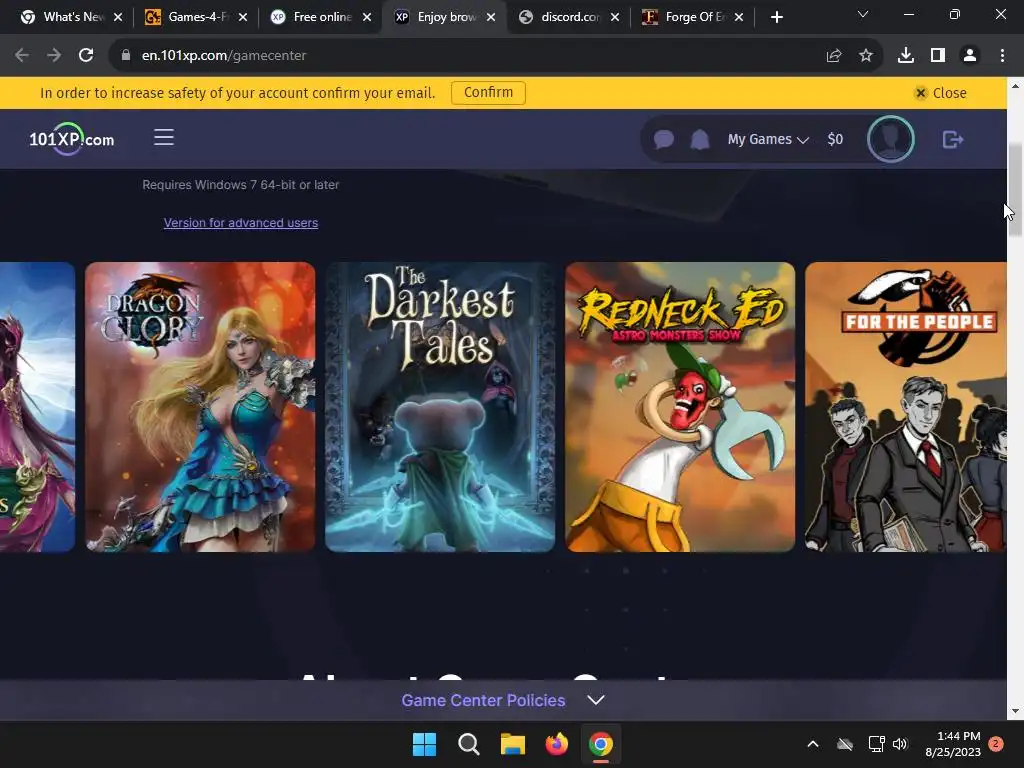Open Version for advanced users link
Viewport: 1024px width, 768px height.
point(240,223)
